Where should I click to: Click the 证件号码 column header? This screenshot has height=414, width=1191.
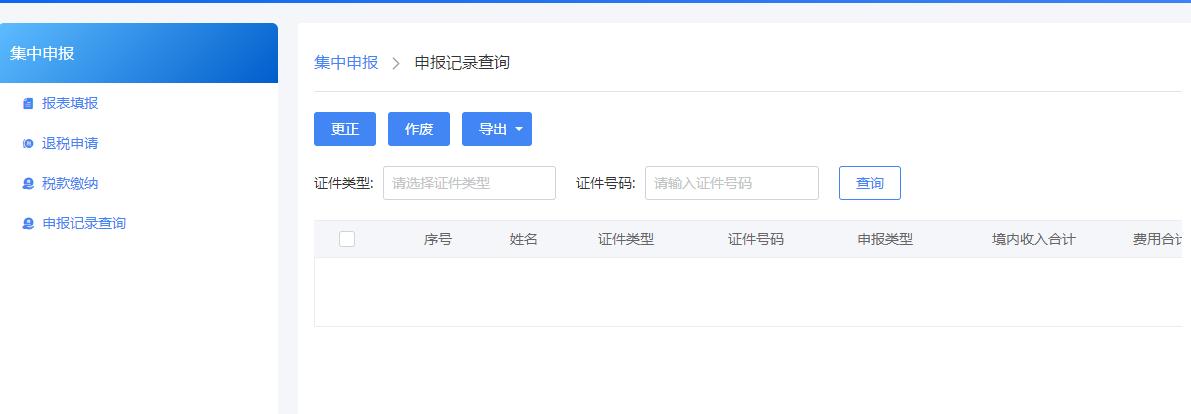coord(756,239)
